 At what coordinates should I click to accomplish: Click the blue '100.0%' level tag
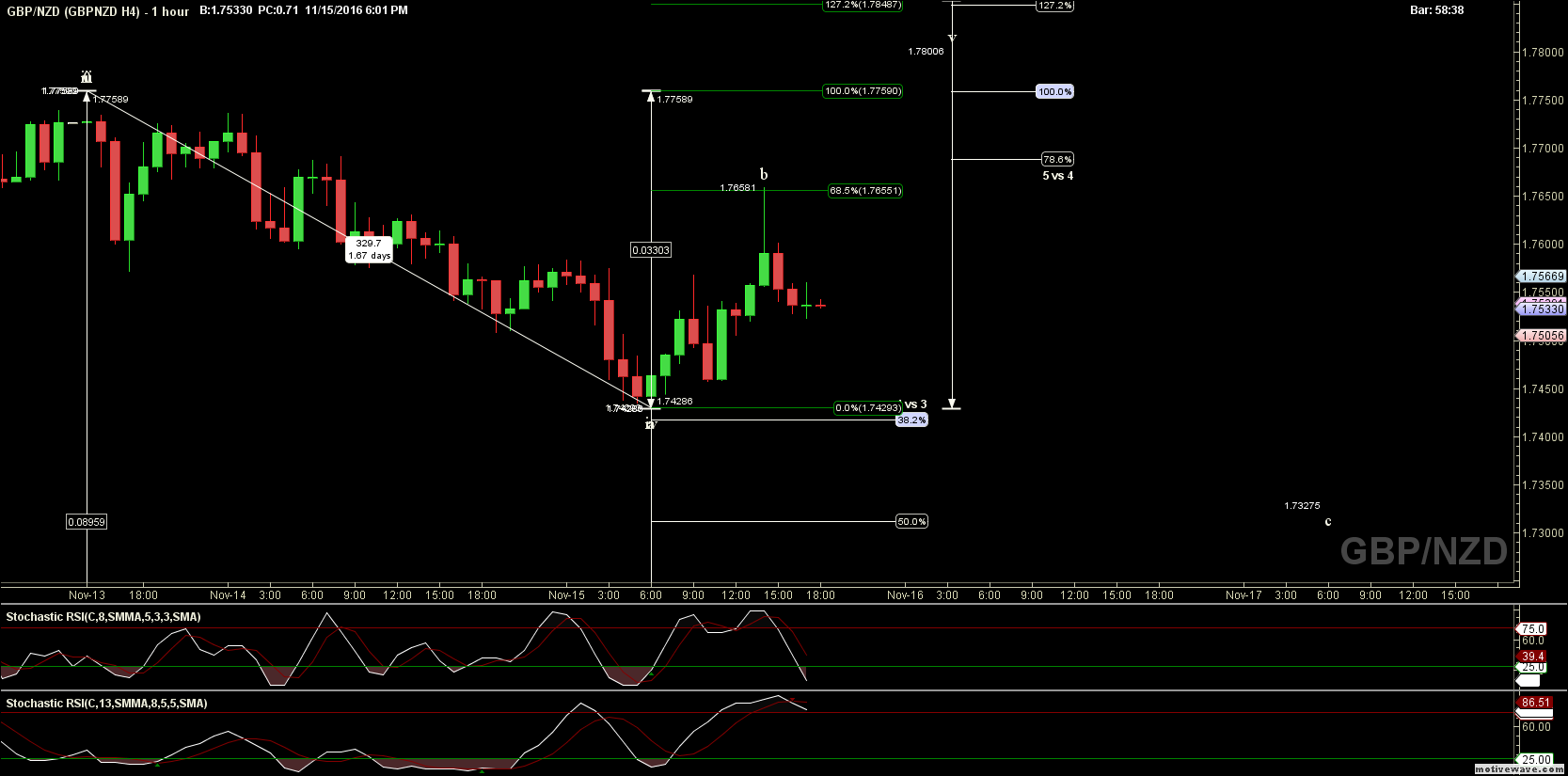click(1054, 92)
